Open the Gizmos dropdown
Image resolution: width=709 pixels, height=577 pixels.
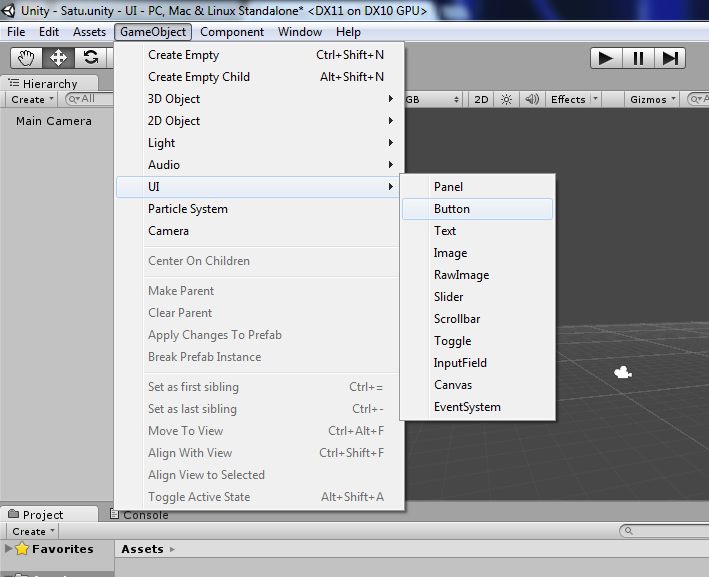652,99
